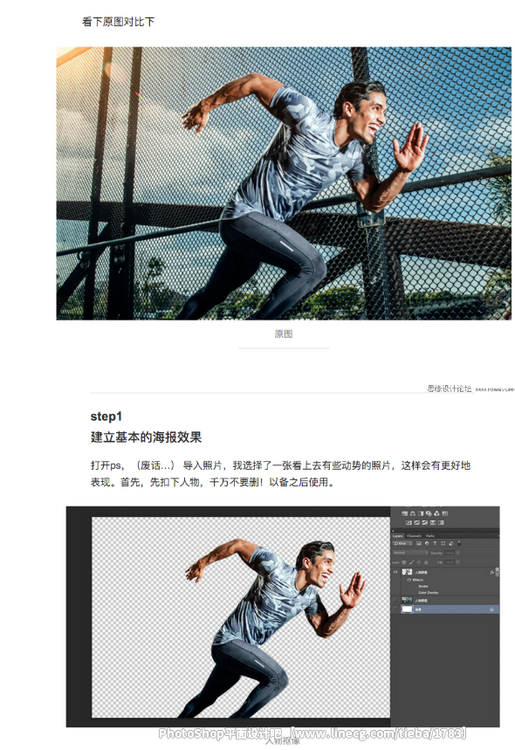Collapse the Layers panel with its top-left arrow
This screenshot has height=750, width=515.
point(394,531)
